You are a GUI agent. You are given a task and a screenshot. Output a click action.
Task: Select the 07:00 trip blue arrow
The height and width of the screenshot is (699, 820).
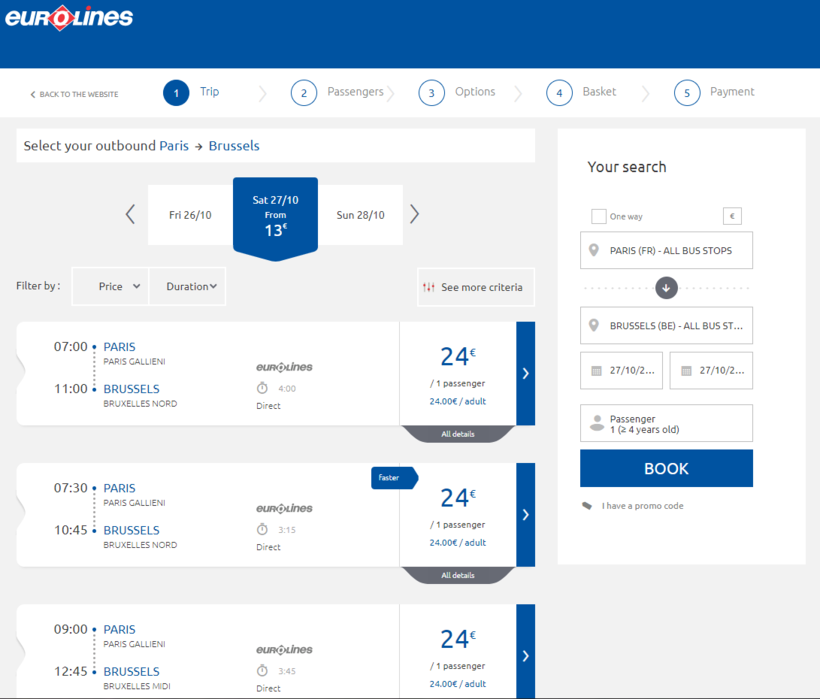pyautogui.click(x=525, y=373)
